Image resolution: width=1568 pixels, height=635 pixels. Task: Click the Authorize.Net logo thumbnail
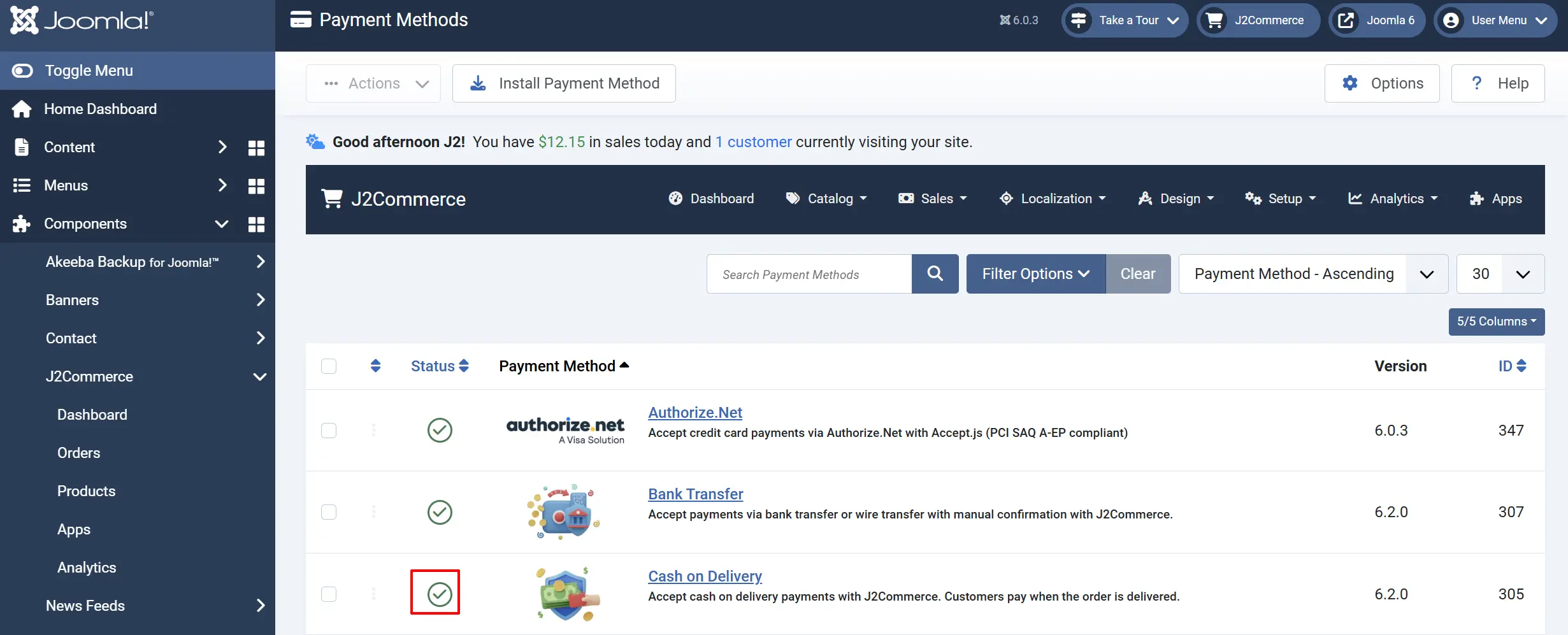click(x=565, y=431)
